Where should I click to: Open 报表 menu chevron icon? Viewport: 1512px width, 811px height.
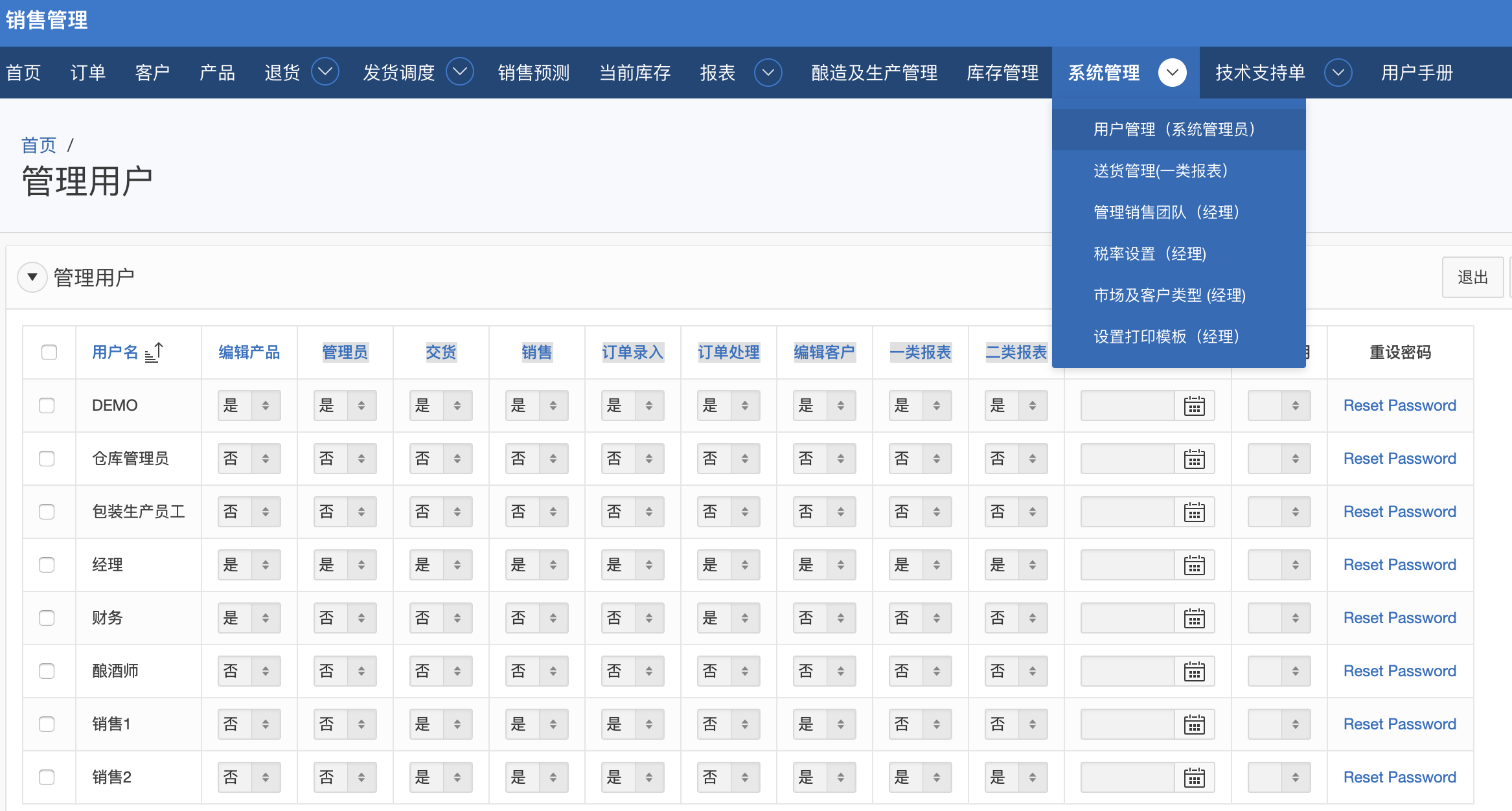768,72
